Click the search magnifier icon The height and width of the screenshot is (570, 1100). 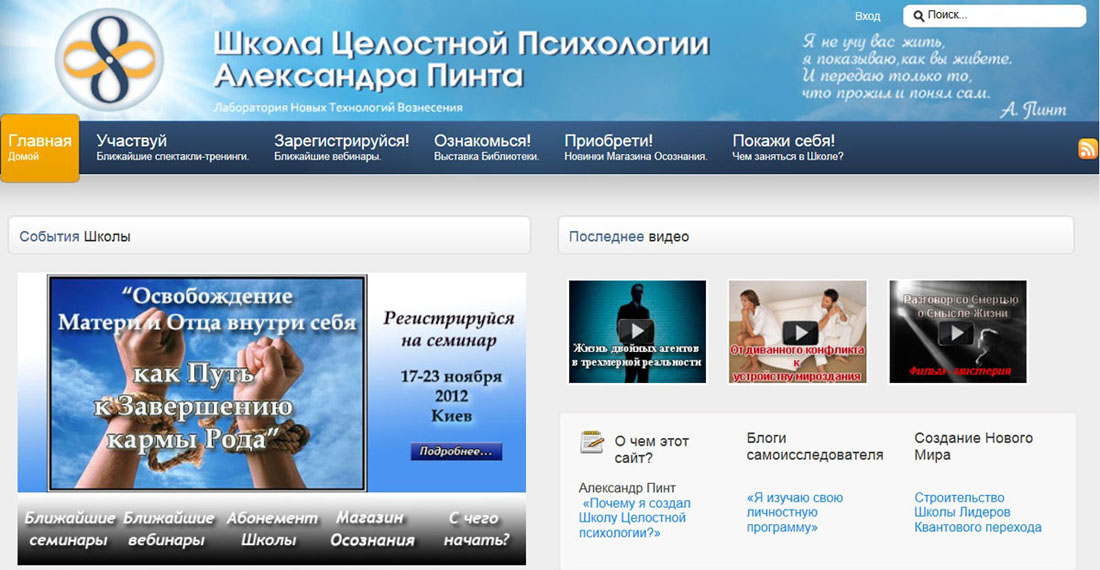pyautogui.click(x=918, y=15)
